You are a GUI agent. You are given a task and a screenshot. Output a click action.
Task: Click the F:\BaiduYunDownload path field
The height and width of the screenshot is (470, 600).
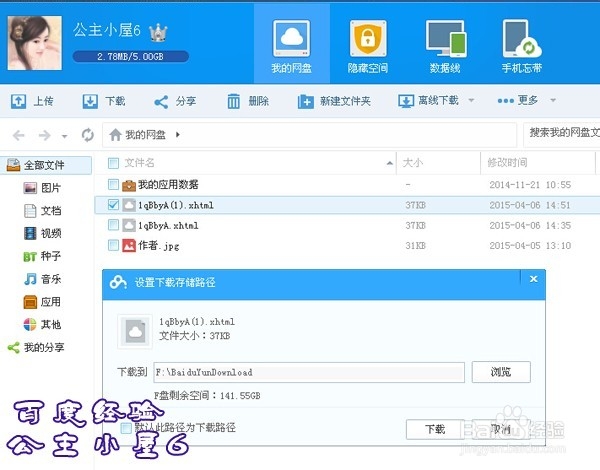click(309, 372)
